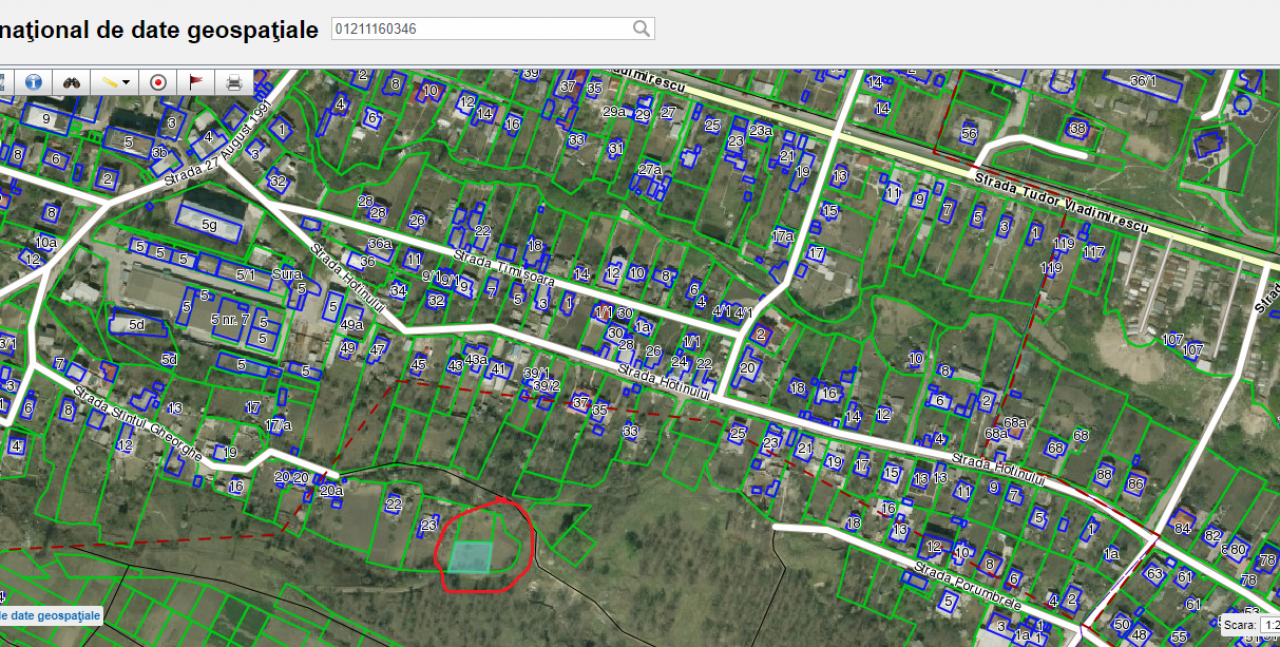This screenshot has width=1280, height=647.
Task: Expand the measure tool dropdown arrow
Action: (x=126, y=83)
